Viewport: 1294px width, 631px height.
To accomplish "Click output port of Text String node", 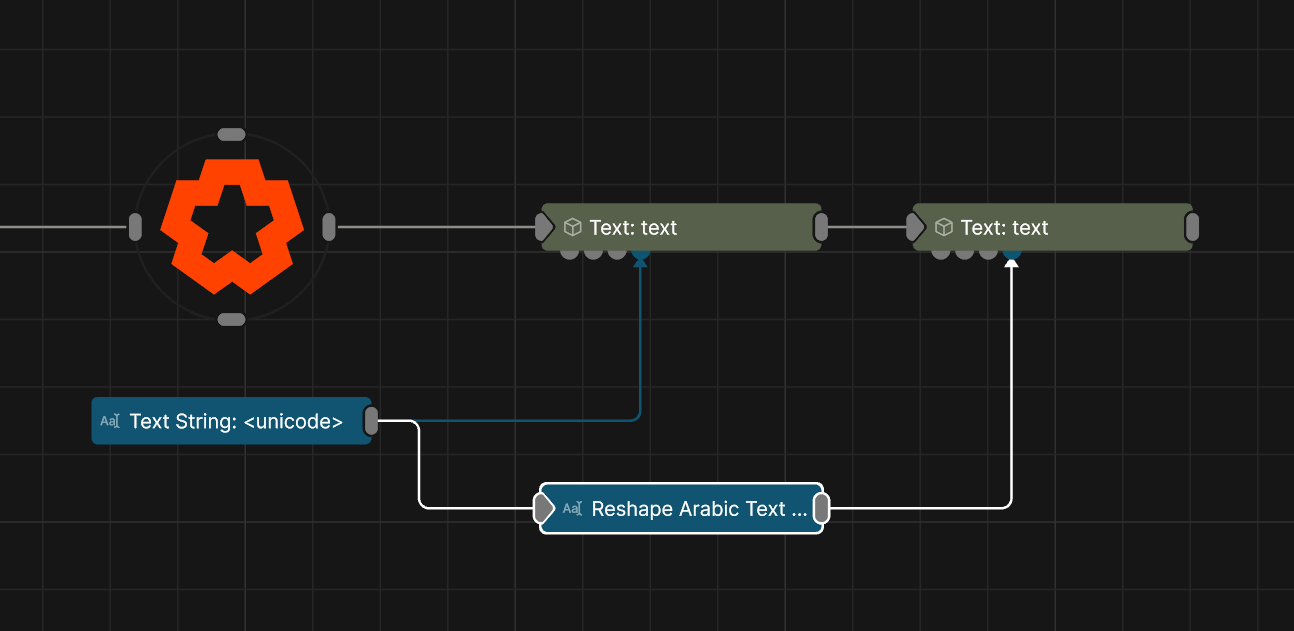I will pos(371,421).
